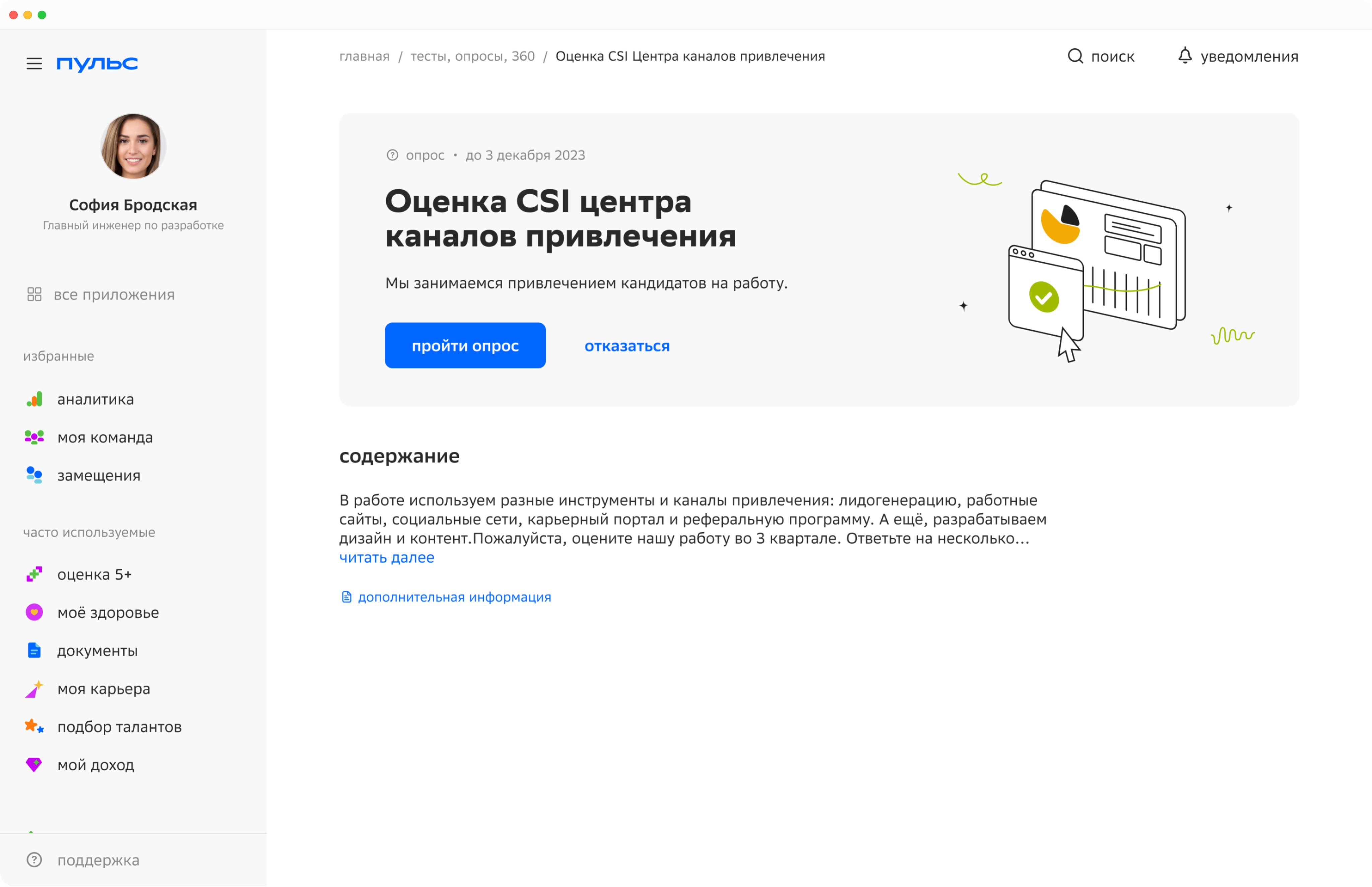Open the аналитика chart icon
1372x887 pixels.
pos(35,399)
